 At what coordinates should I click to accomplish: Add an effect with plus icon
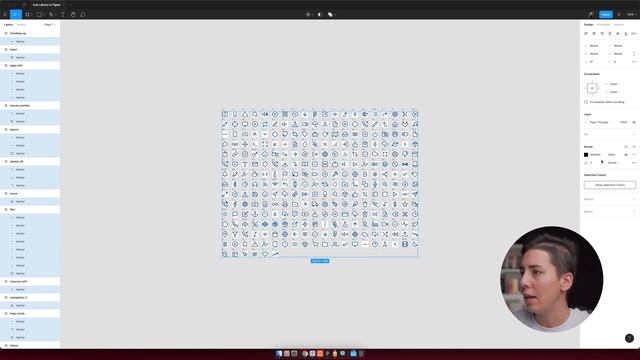click(634, 199)
